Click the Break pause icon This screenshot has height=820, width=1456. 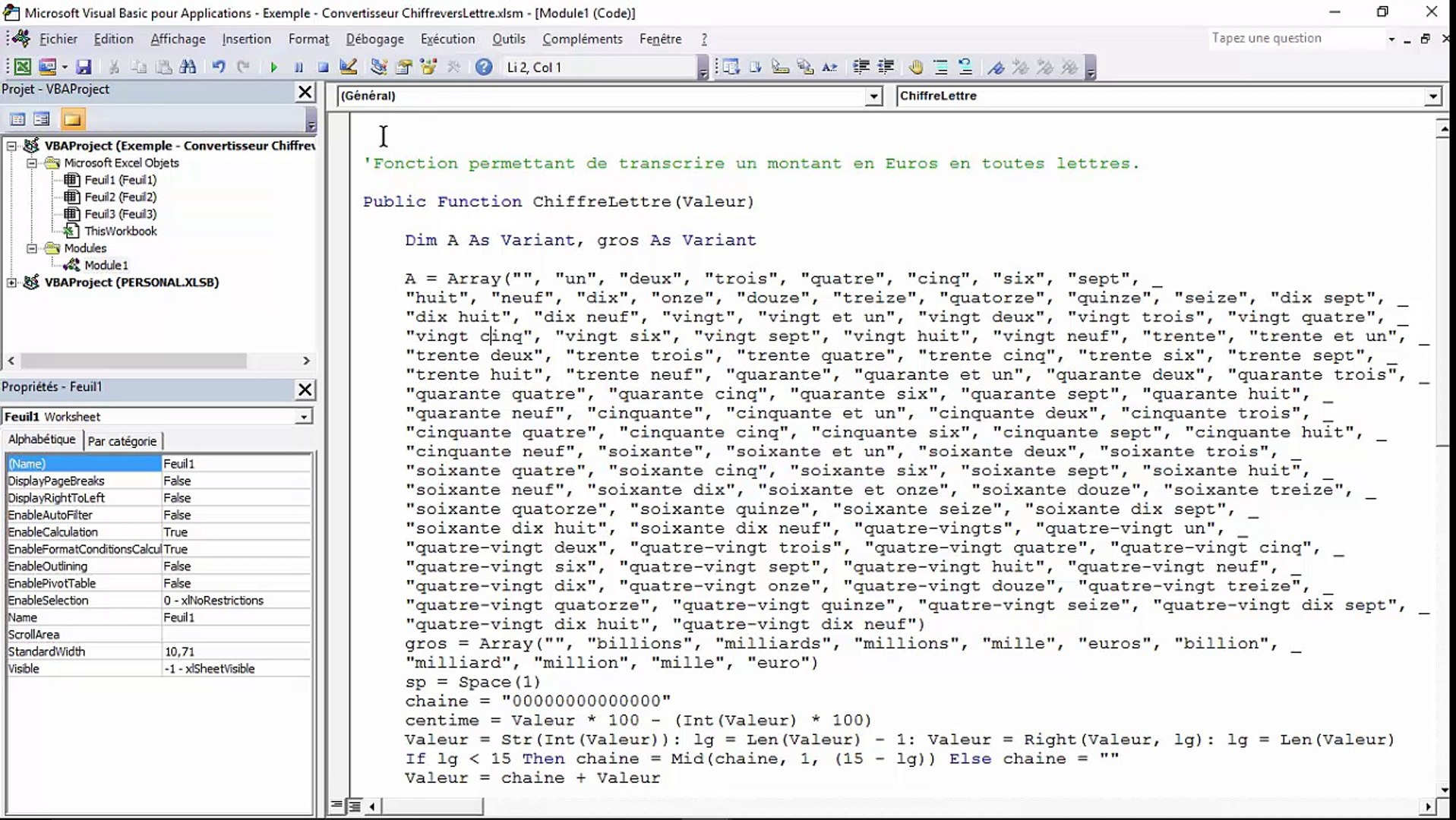[298, 67]
